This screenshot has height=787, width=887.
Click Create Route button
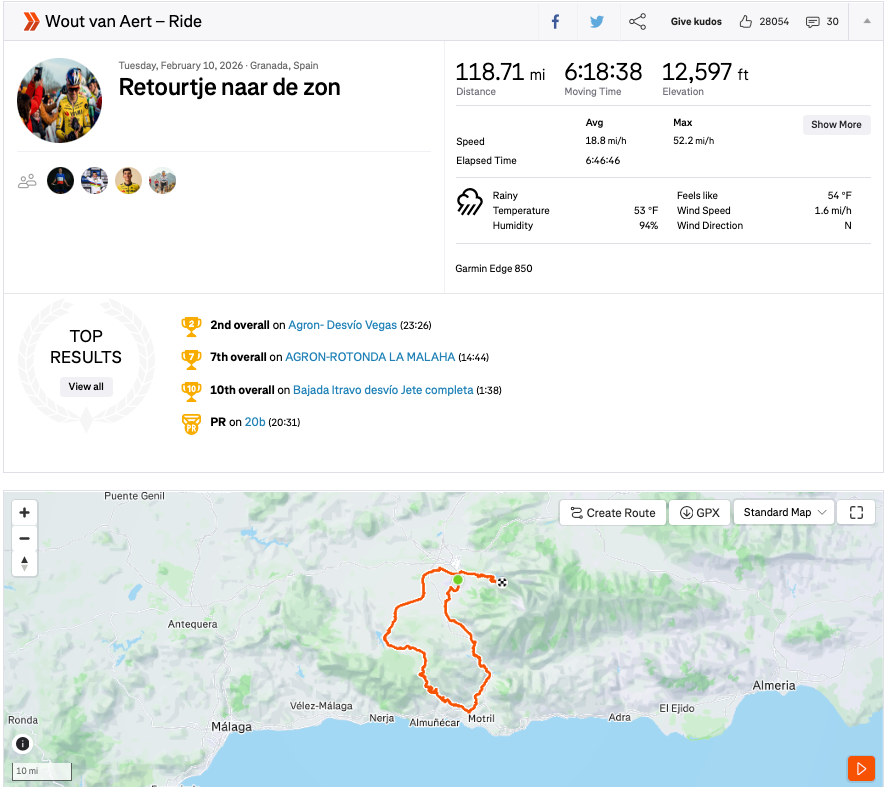613,513
